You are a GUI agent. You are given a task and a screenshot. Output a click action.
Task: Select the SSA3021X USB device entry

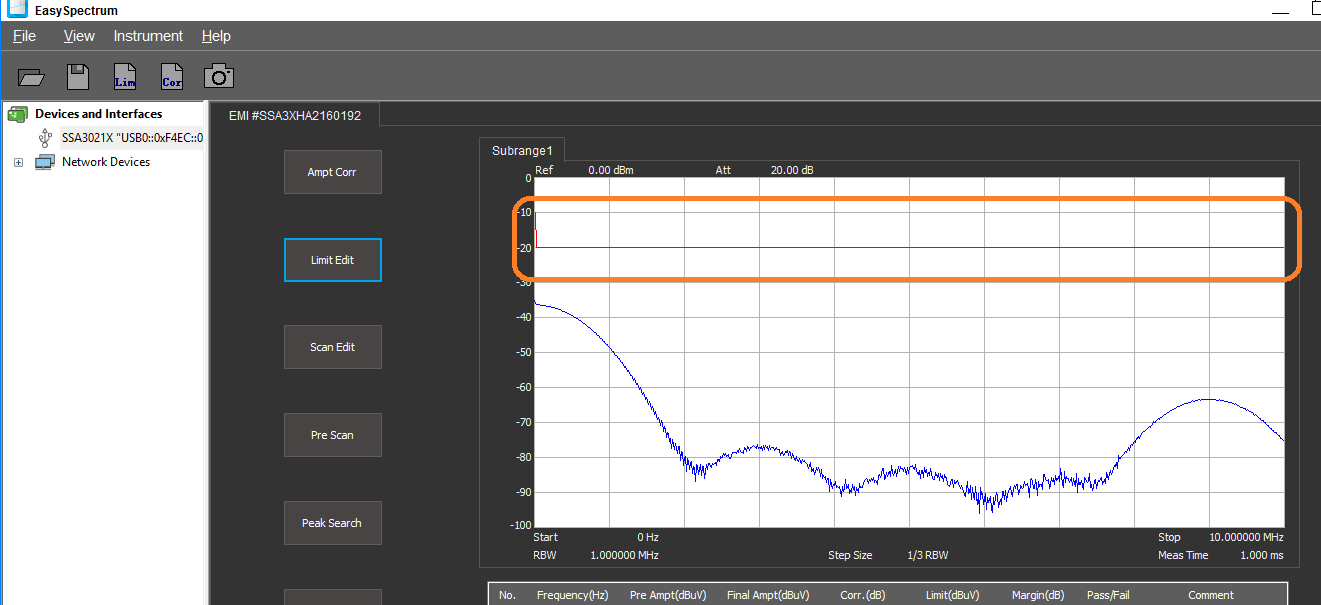(132, 138)
